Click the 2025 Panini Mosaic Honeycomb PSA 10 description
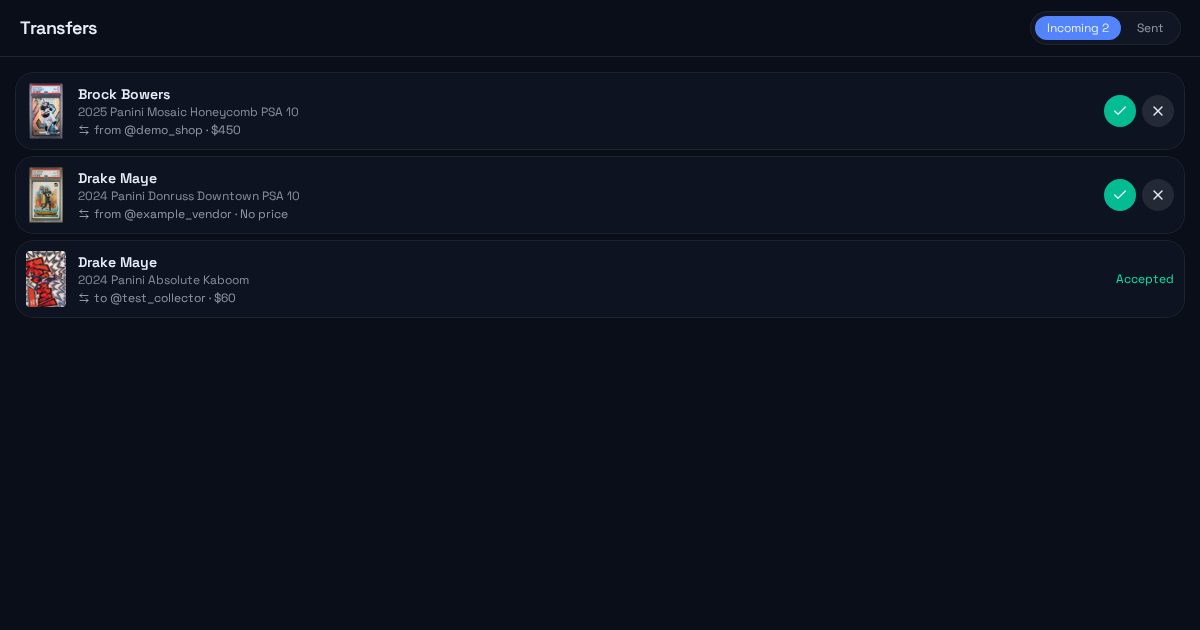Image resolution: width=1200 pixels, height=630 pixels. tap(188, 112)
